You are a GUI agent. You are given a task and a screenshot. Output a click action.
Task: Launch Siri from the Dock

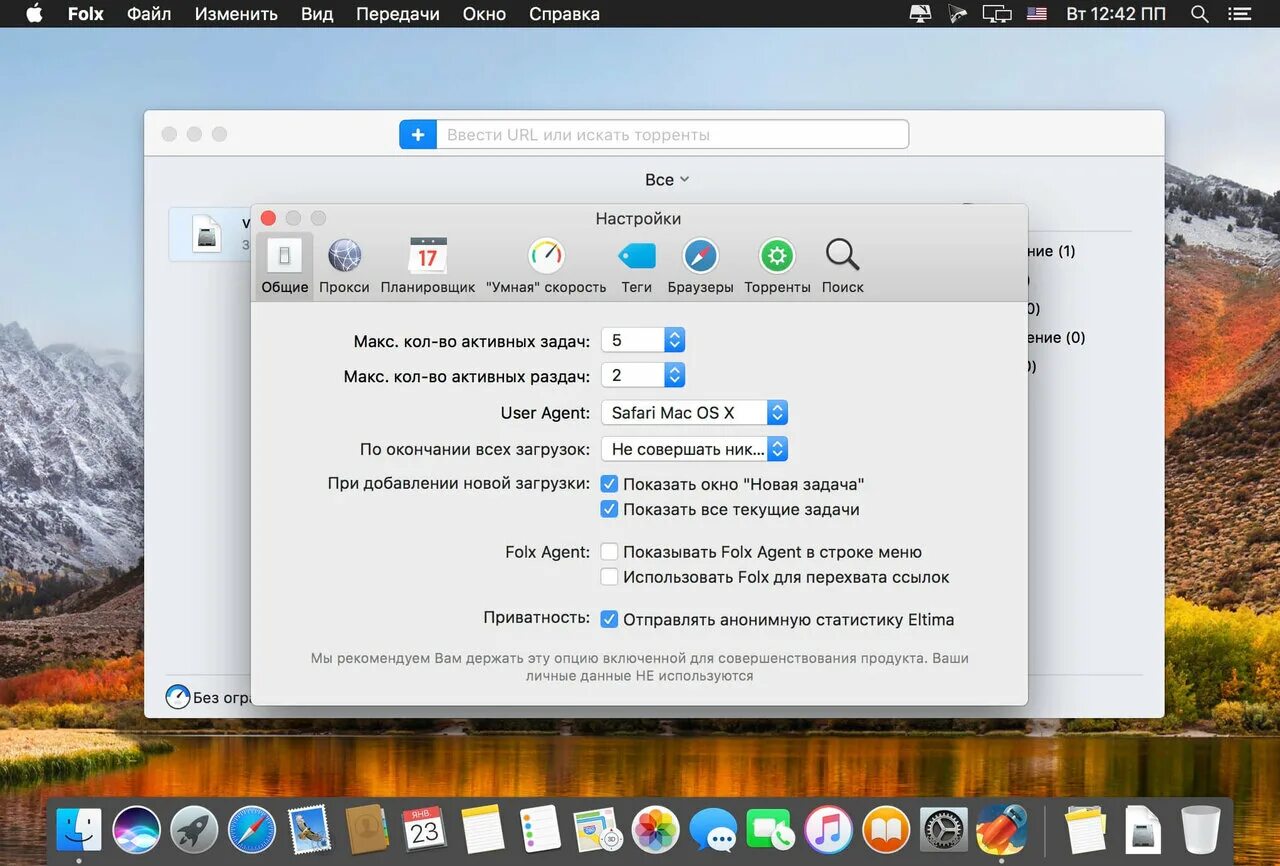click(137, 829)
